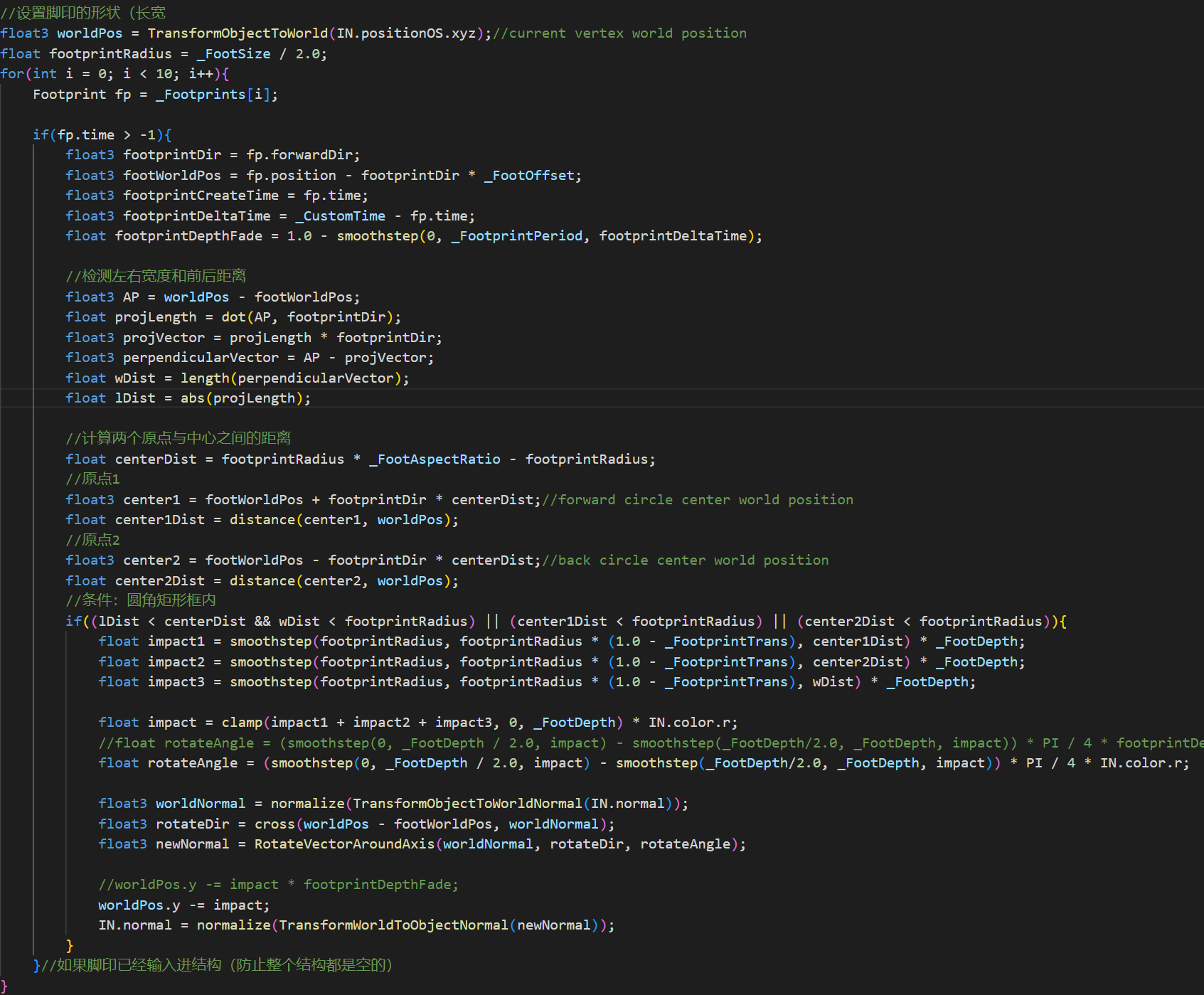This screenshot has height=995, width=1204.
Task: Click 'lDist < centerDist' in the if condition
Action: click(x=172, y=622)
